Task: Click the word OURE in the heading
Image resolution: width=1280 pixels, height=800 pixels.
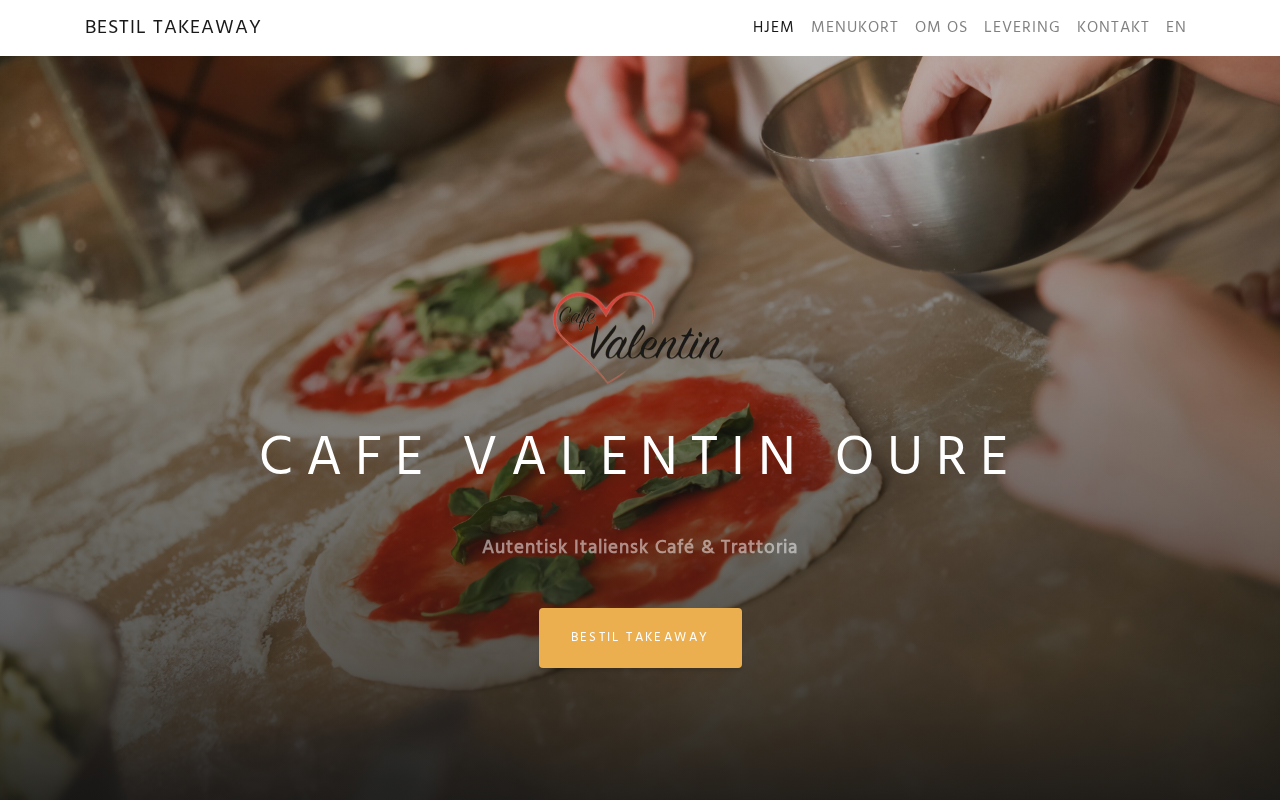Action: (926, 457)
